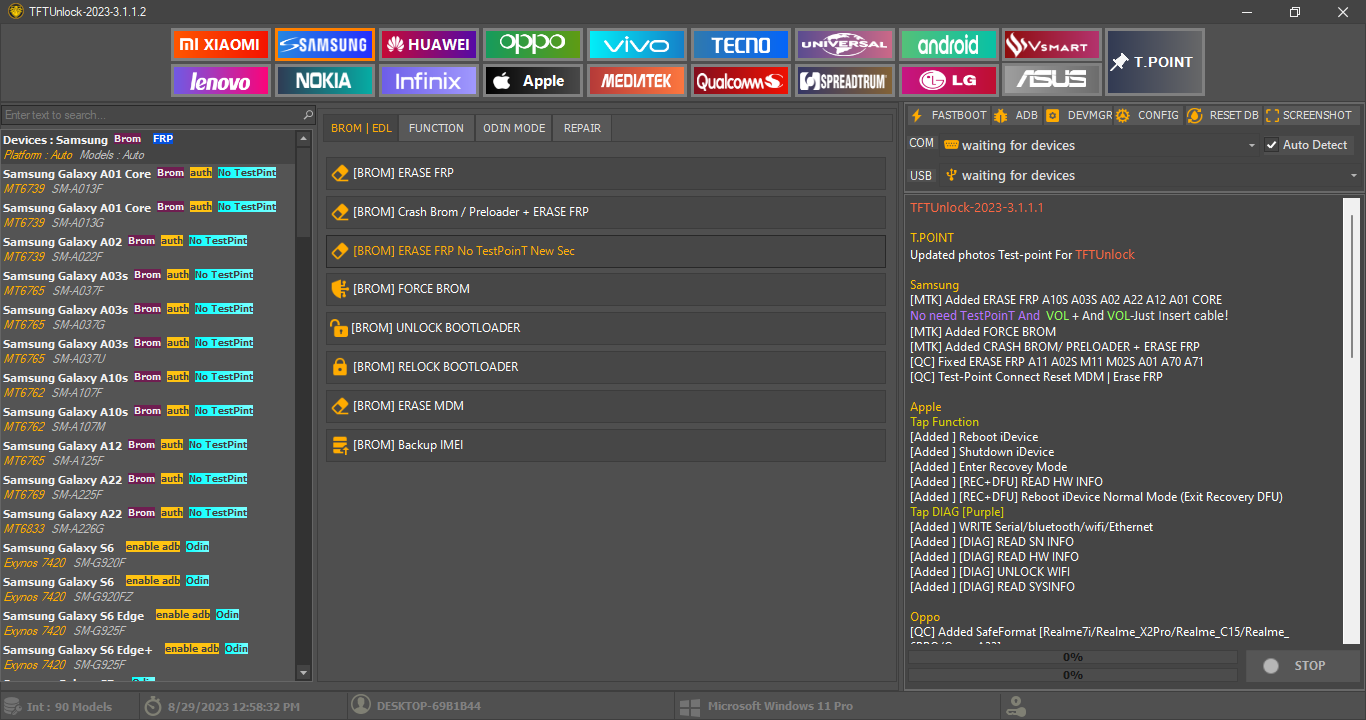
Task: Select the Xiaomi brand button
Action: [220, 45]
